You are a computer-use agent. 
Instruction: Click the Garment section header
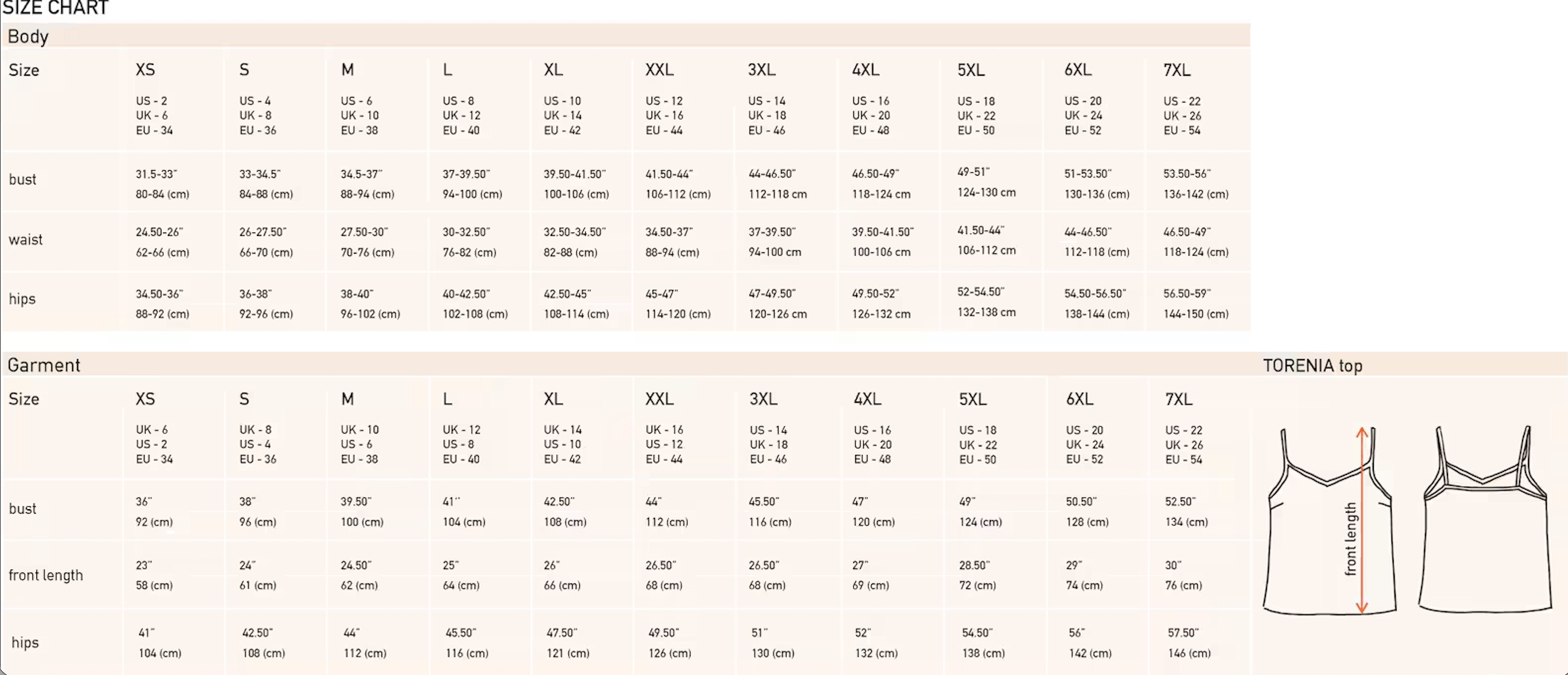pos(44,365)
